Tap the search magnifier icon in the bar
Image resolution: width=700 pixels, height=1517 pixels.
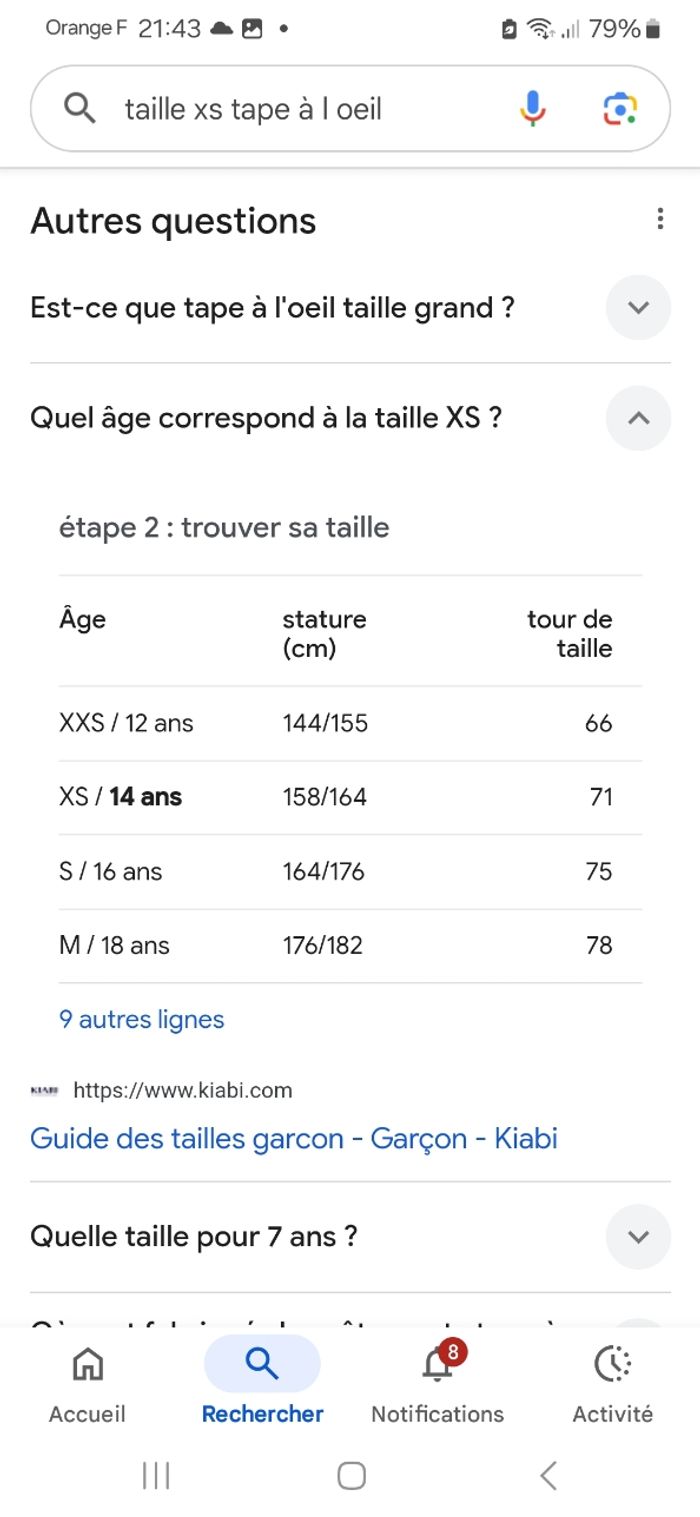click(80, 107)
